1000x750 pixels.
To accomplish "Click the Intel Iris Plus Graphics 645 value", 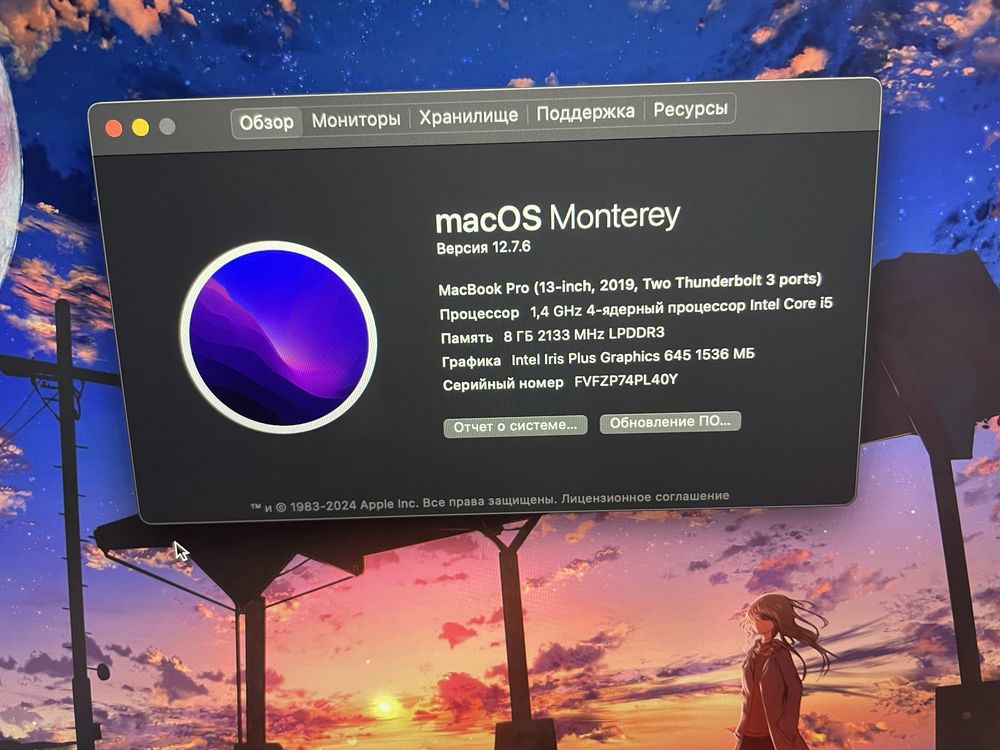I will 633,357.
